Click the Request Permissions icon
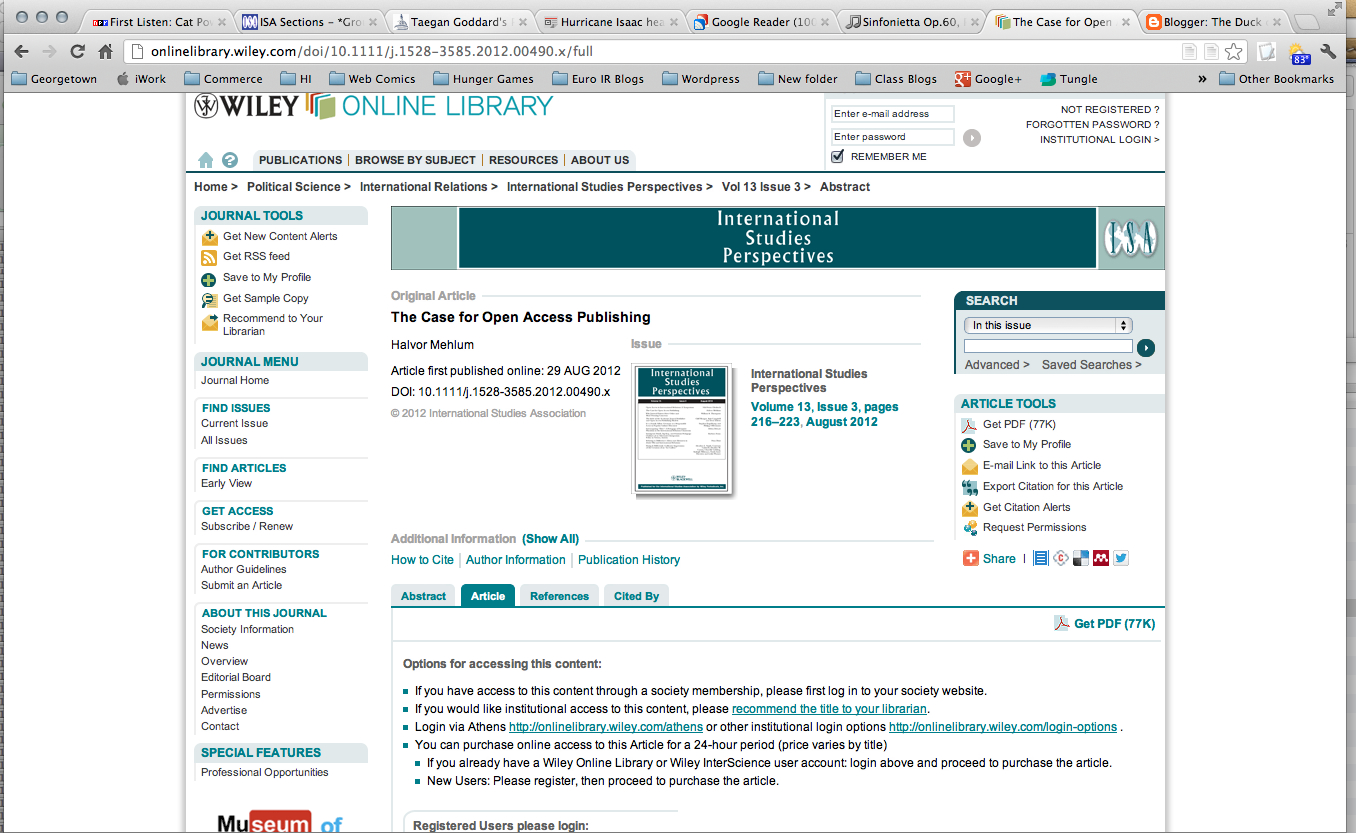 (969, 528)
